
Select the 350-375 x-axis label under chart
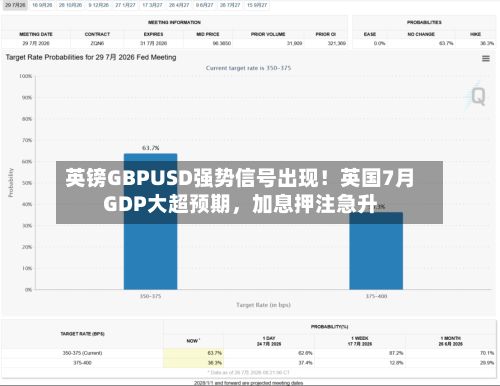pyautogui.click(x=151, y=296)
